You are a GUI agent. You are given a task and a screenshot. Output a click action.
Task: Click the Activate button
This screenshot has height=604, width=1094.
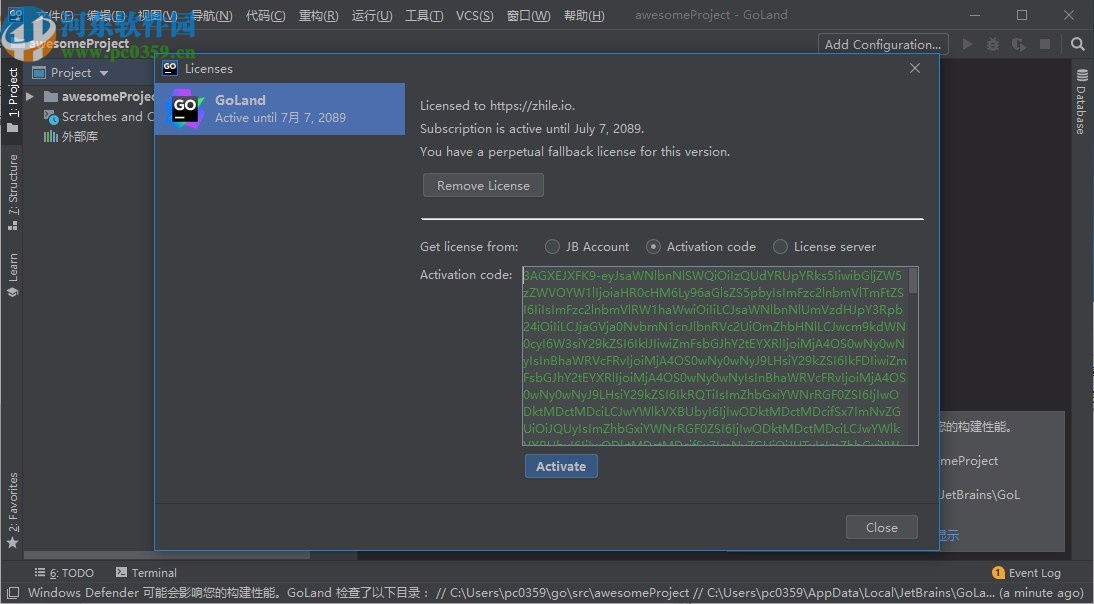(x=561, y=466)
